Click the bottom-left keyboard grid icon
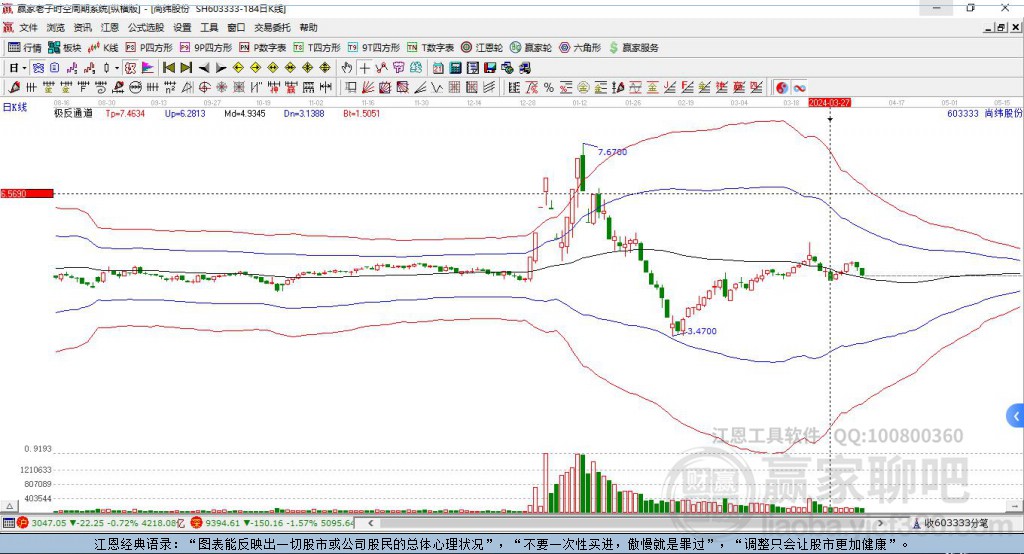The width and height of the screenshot is (1024, 554). click(8, 523)
